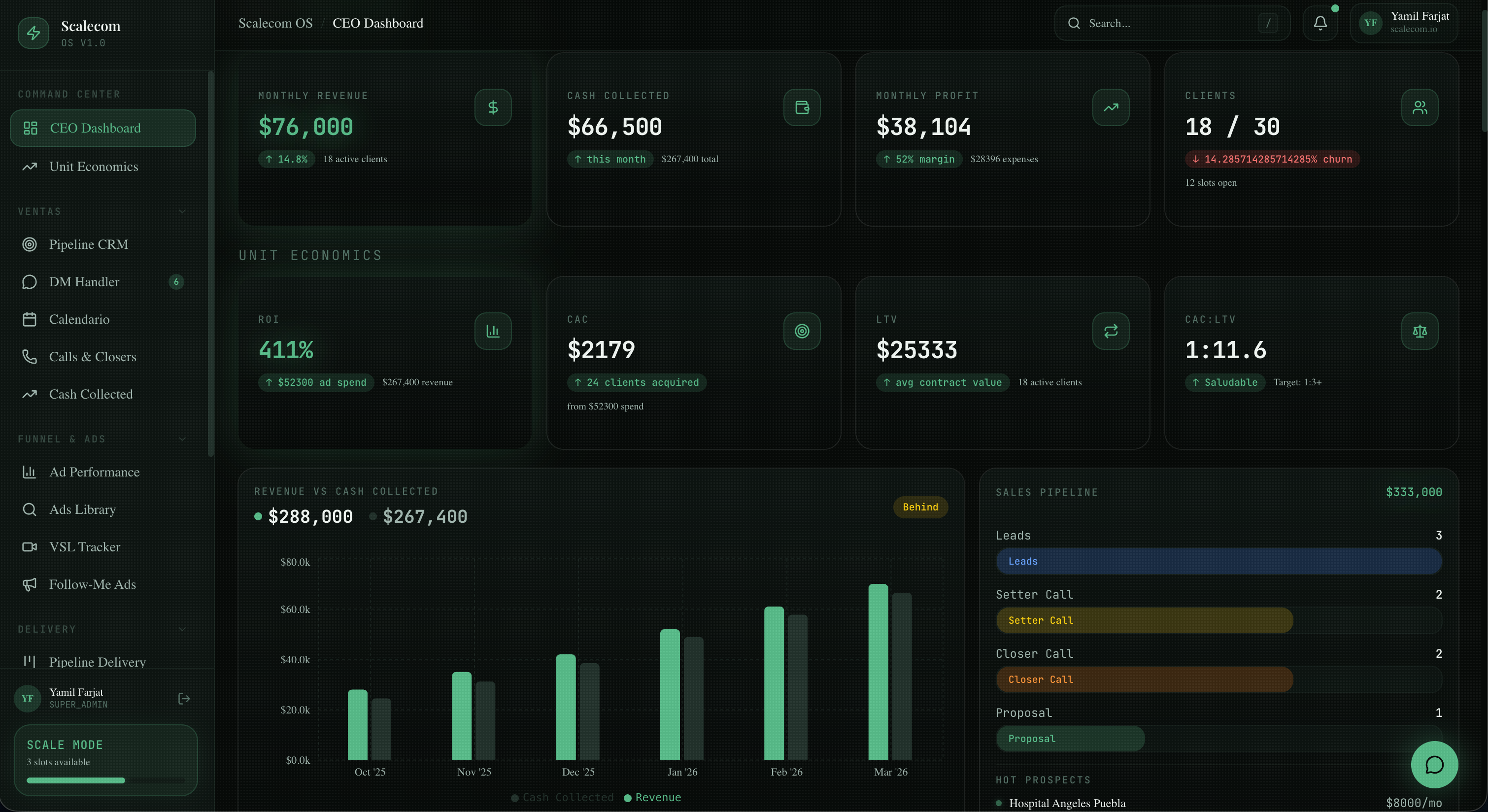Open the Scalecom OS breadcrumb
Screen dimensions: 1488x812
[275, 23]
